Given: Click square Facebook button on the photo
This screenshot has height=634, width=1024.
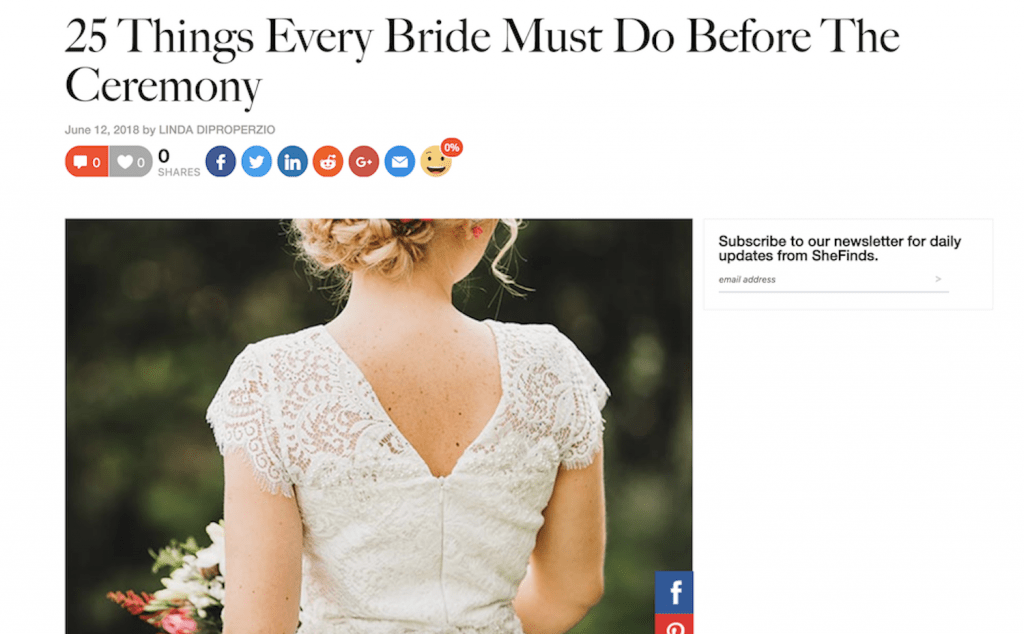Looking at the screenshot, I should pos(674,592).
